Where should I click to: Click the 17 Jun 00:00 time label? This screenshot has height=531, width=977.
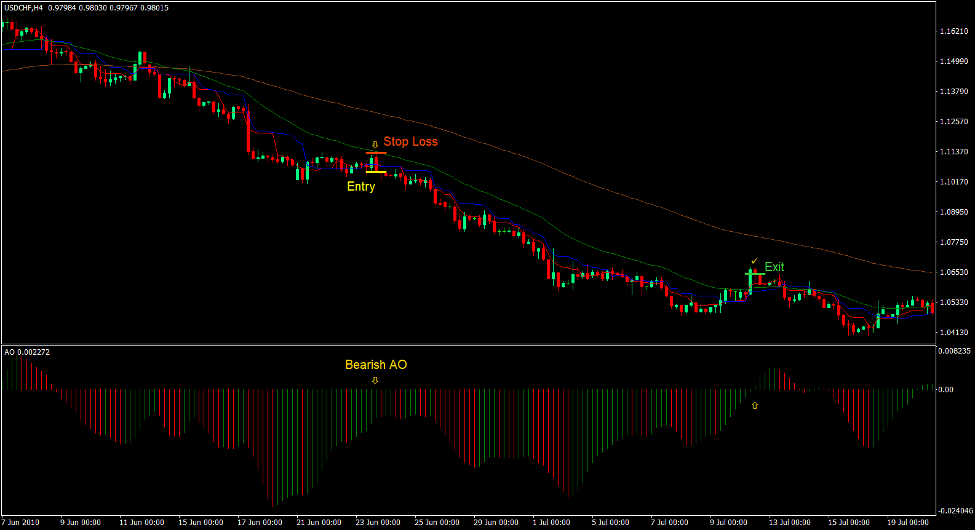click(x=260, y=522)
